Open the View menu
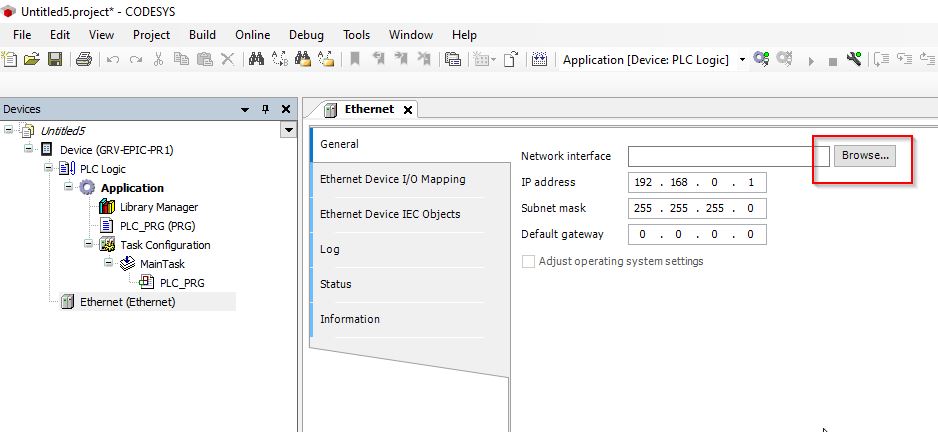 (x=101, y=35)
